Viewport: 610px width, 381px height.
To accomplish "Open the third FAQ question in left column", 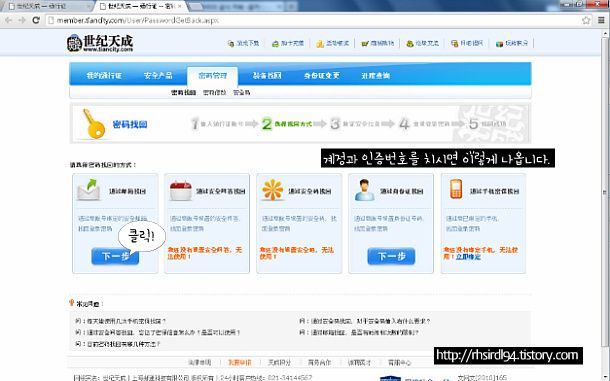I will pos(117,344).
